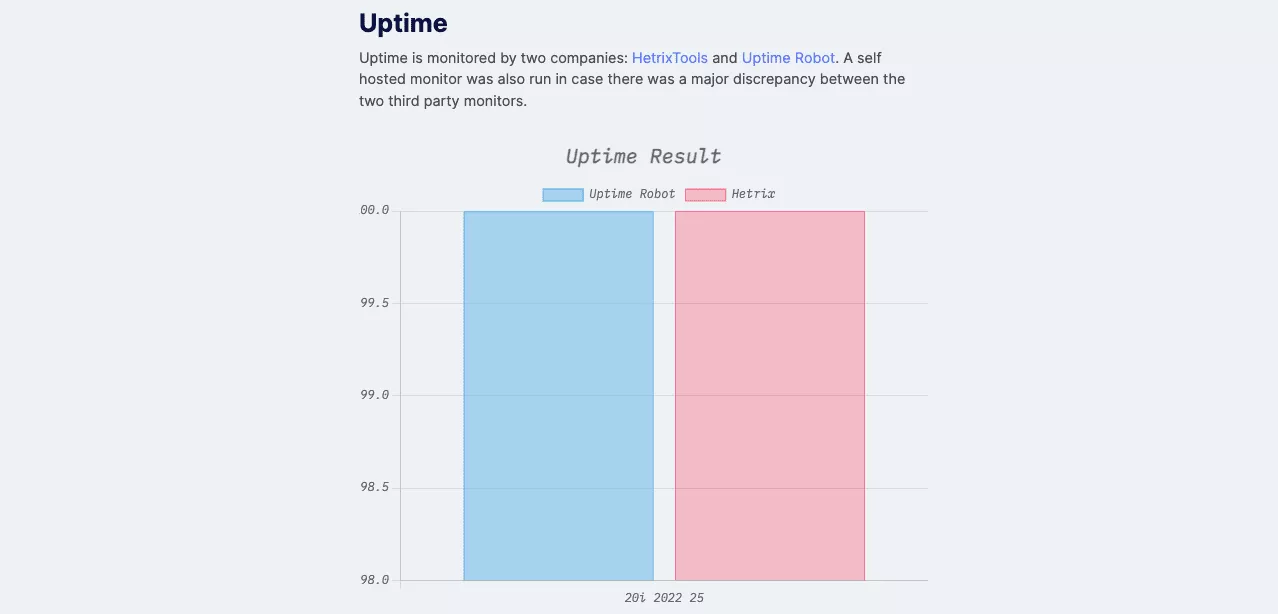Click the Hetrix legend label text
Screen dimensions: 1278x614
pyautogui.click(x=753, y=194)
